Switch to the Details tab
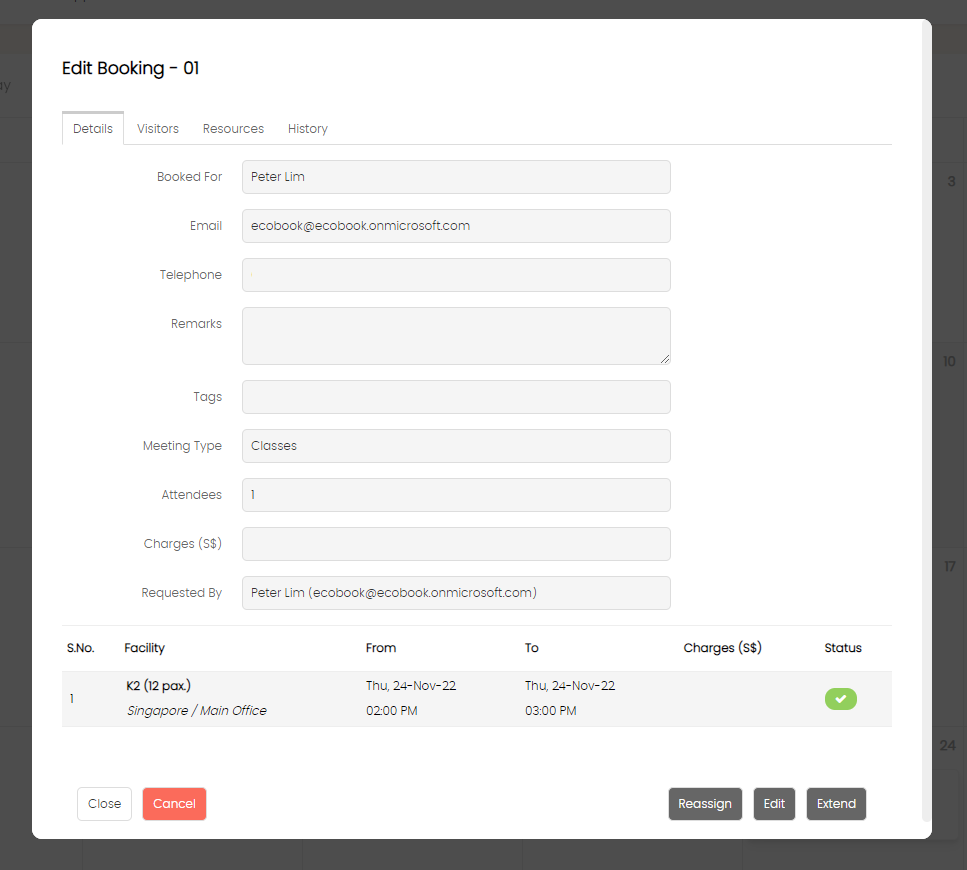967x870 pixels. pos(93,128)
